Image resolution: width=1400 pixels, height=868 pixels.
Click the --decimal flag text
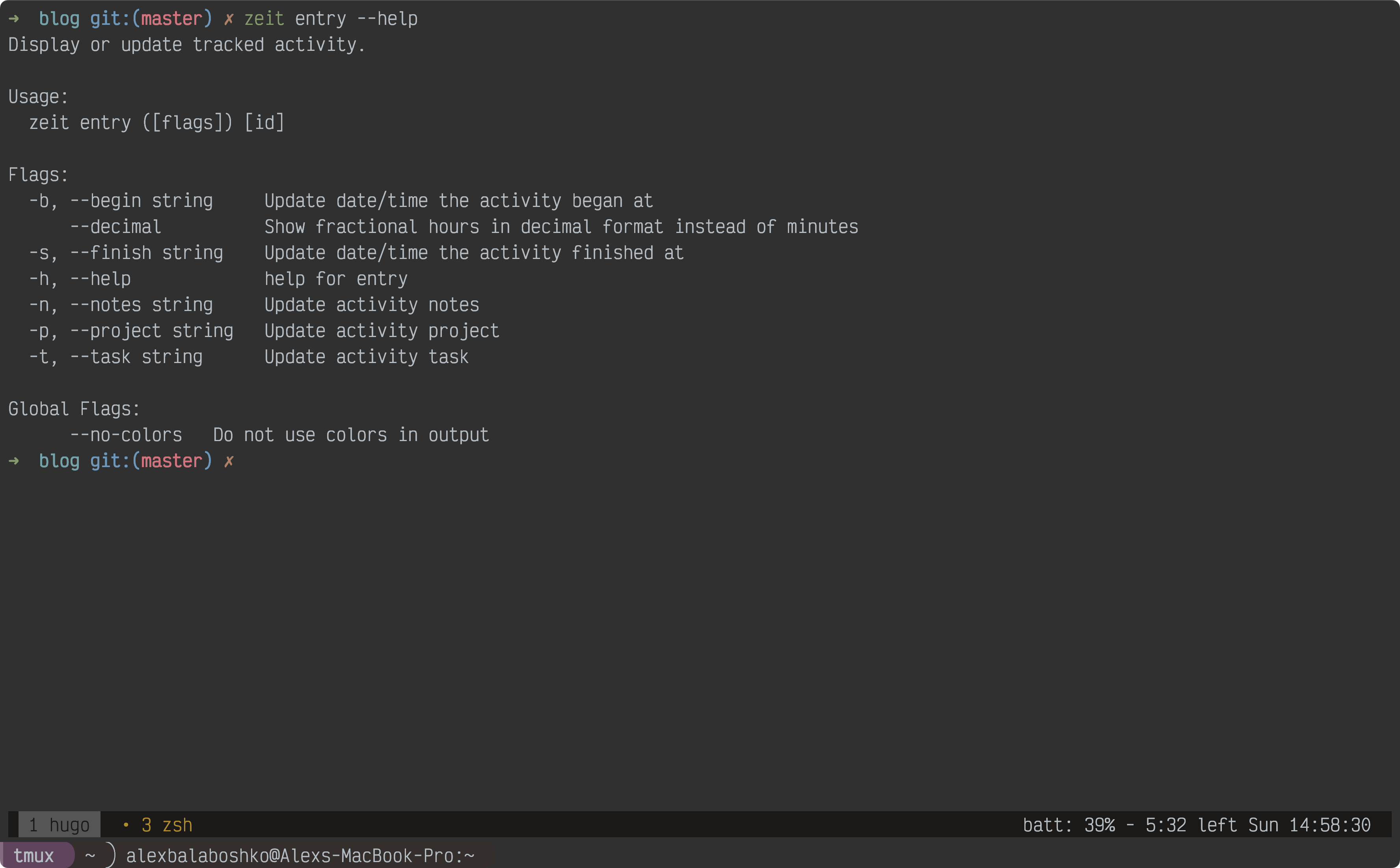click(x=115, y=227)
